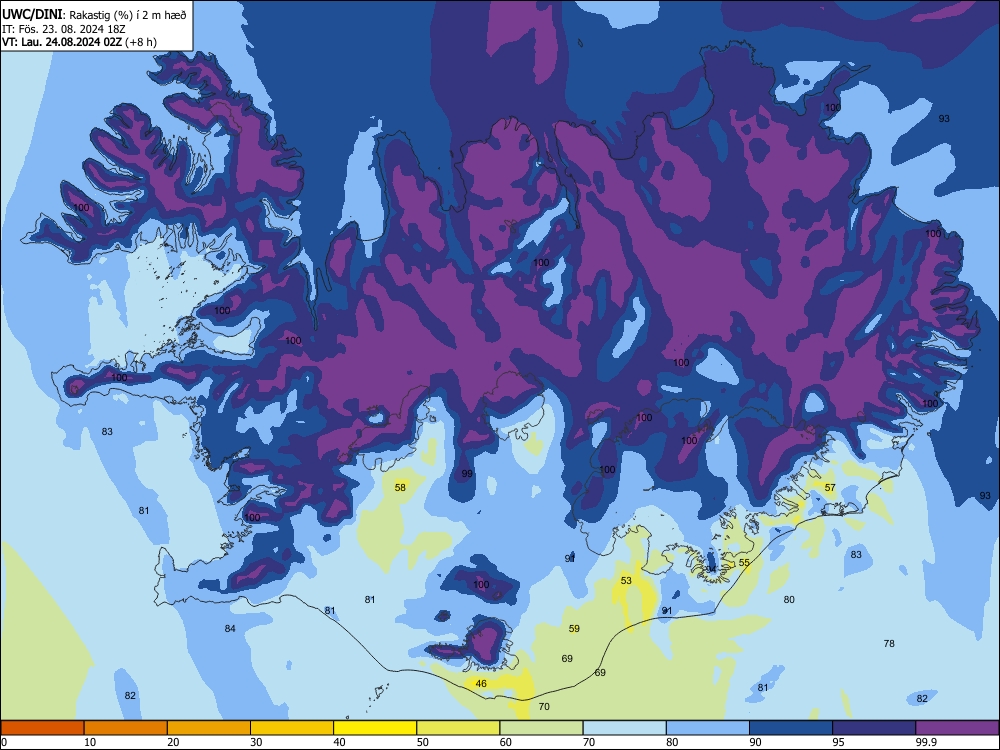Select the "55" humidity value on the map
The image size is (1000, 750).
(744, 562)
